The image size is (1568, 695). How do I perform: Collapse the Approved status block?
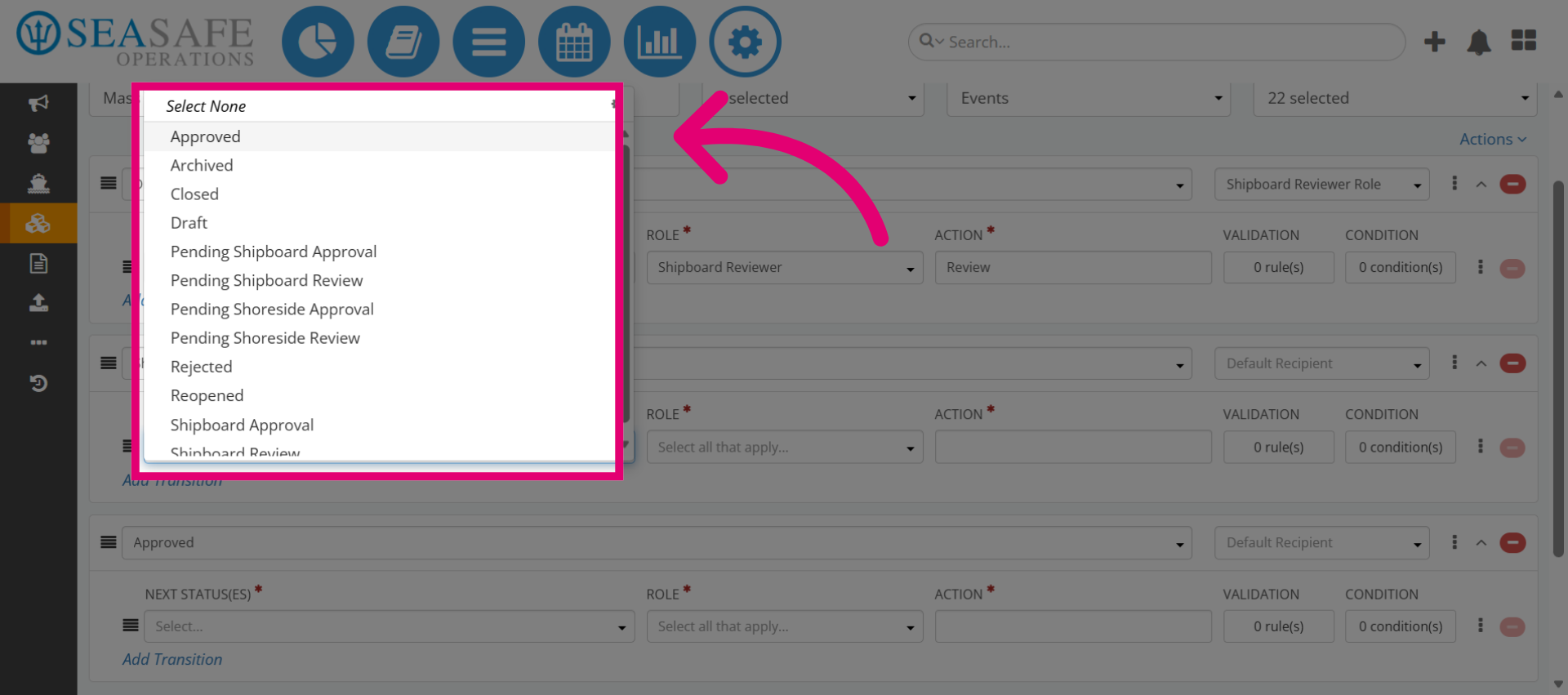1481,543
